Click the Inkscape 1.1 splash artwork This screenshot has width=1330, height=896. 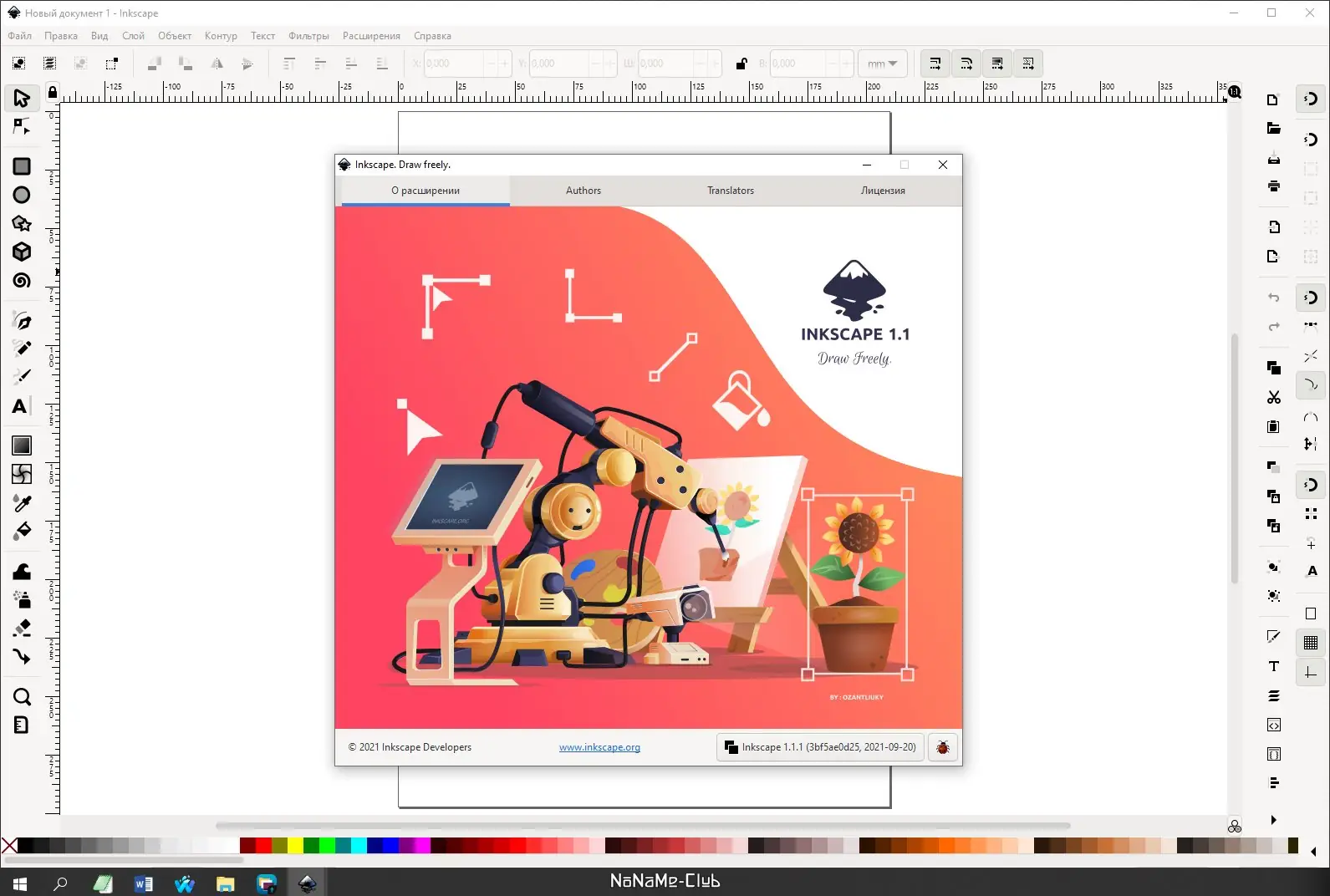pos(649,468)
